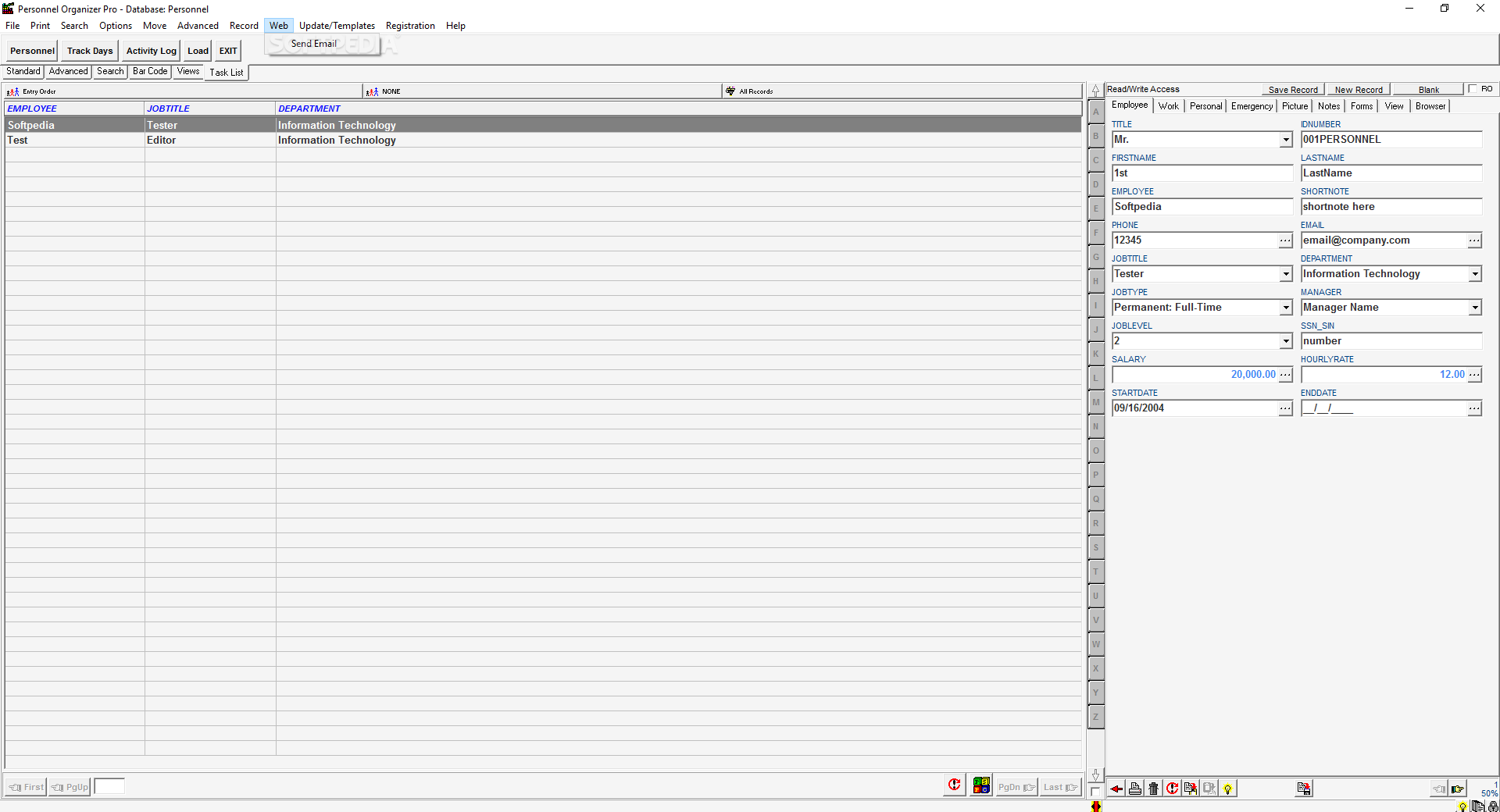Go to next record with right hand icon

tap(1457, 789)
